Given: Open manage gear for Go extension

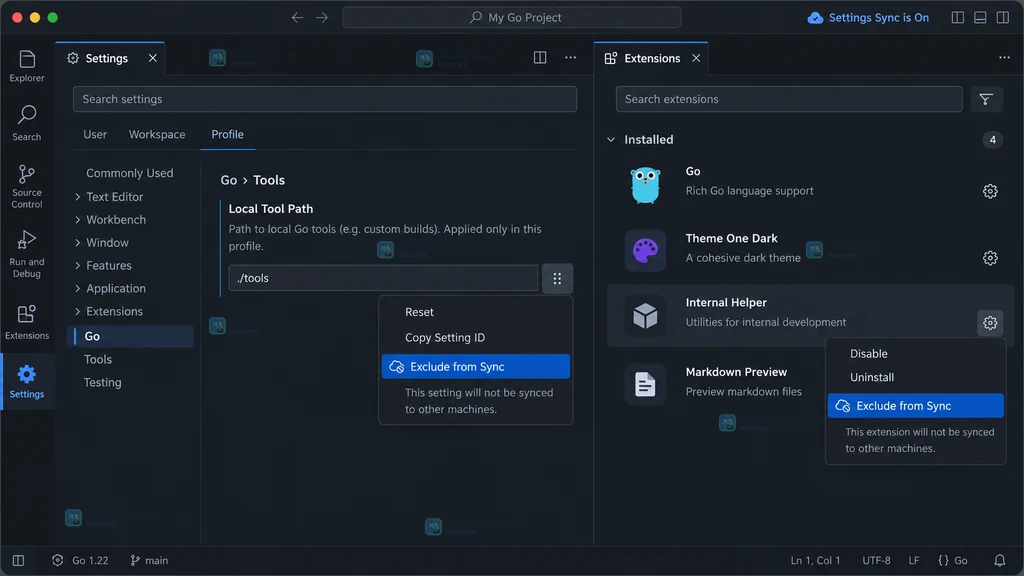Looking at the screenshot, I should [x=990, y=191].
